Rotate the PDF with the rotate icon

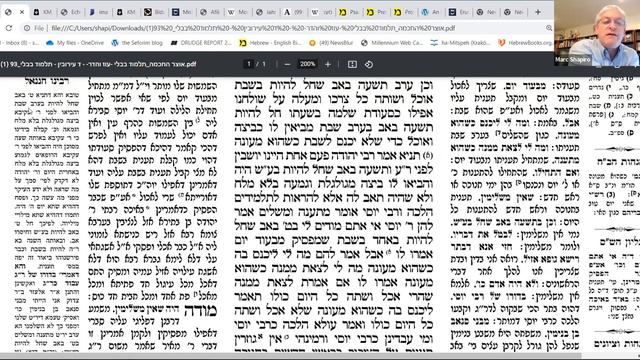click(369, 64)
